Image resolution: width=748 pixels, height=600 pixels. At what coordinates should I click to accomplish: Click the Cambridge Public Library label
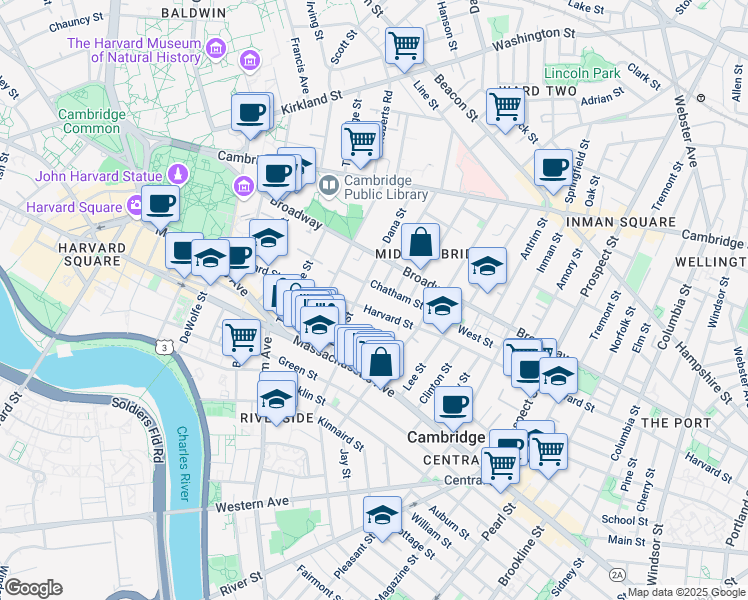(x=386, y=187)
